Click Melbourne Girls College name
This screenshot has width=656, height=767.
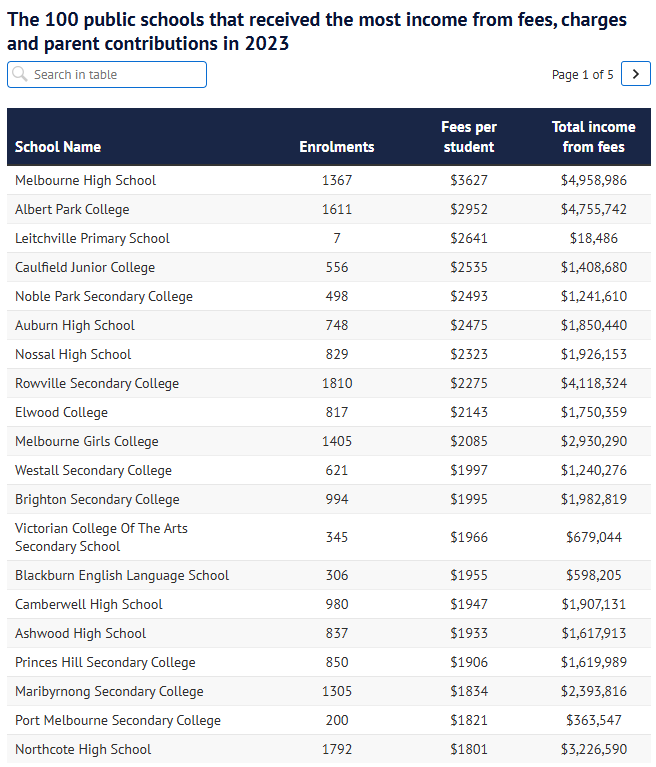tap(87, 441)
